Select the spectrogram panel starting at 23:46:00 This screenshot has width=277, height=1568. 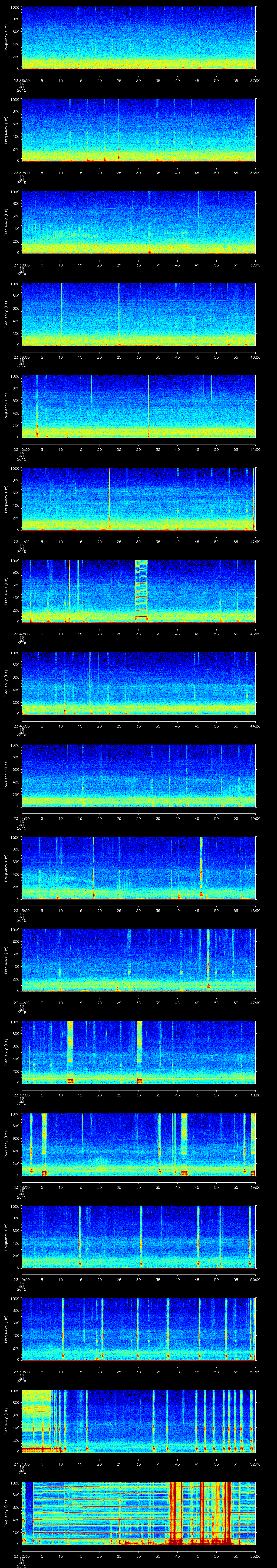point(139,960)
